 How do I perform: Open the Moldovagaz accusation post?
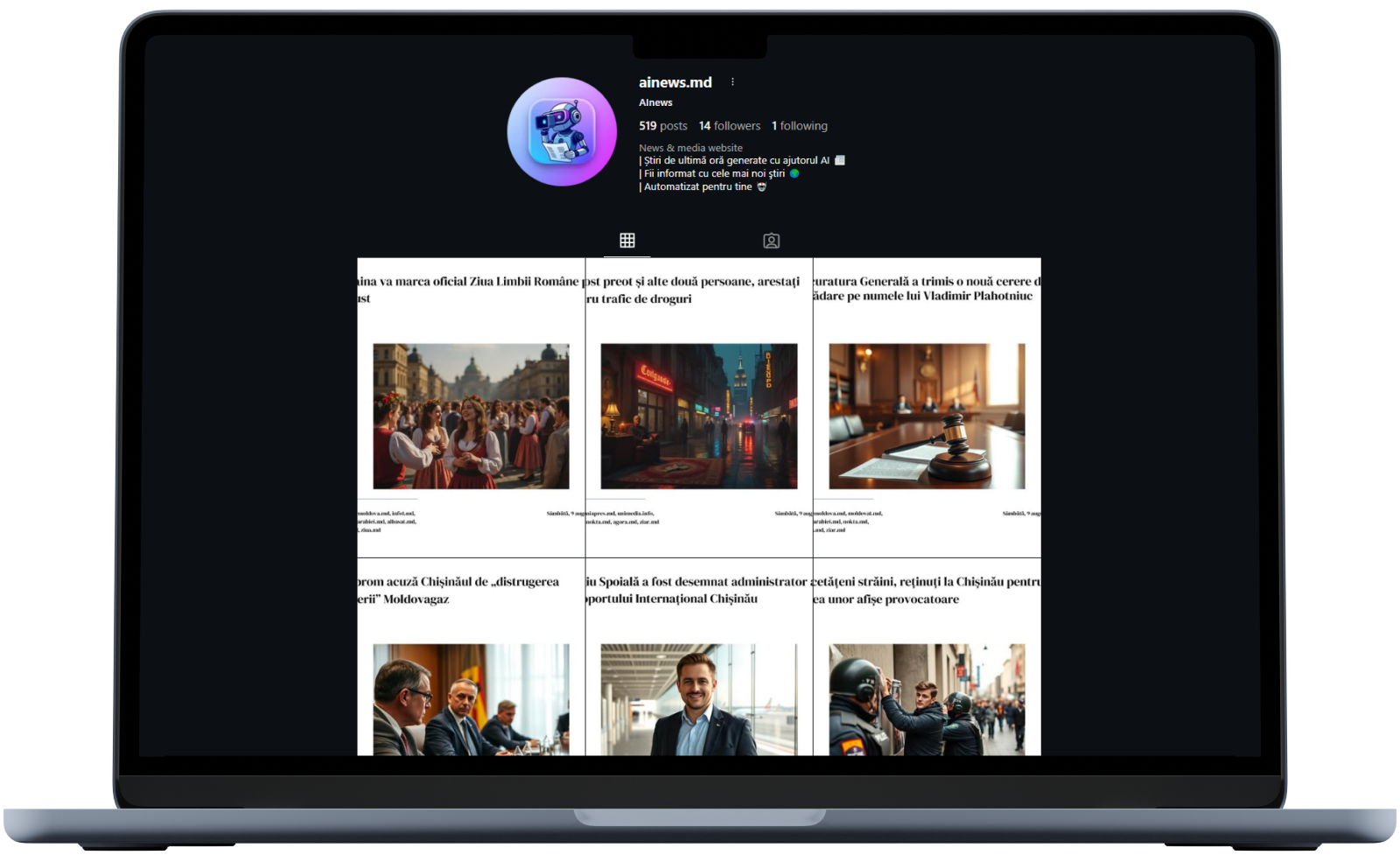[x=471, y=665]
